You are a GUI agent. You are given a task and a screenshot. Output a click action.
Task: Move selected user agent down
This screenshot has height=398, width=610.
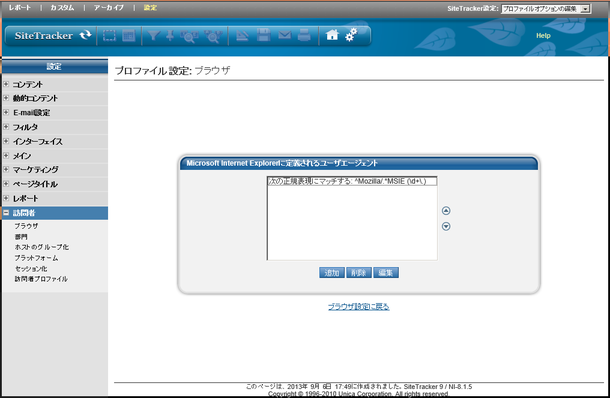(x=446, y=226)
